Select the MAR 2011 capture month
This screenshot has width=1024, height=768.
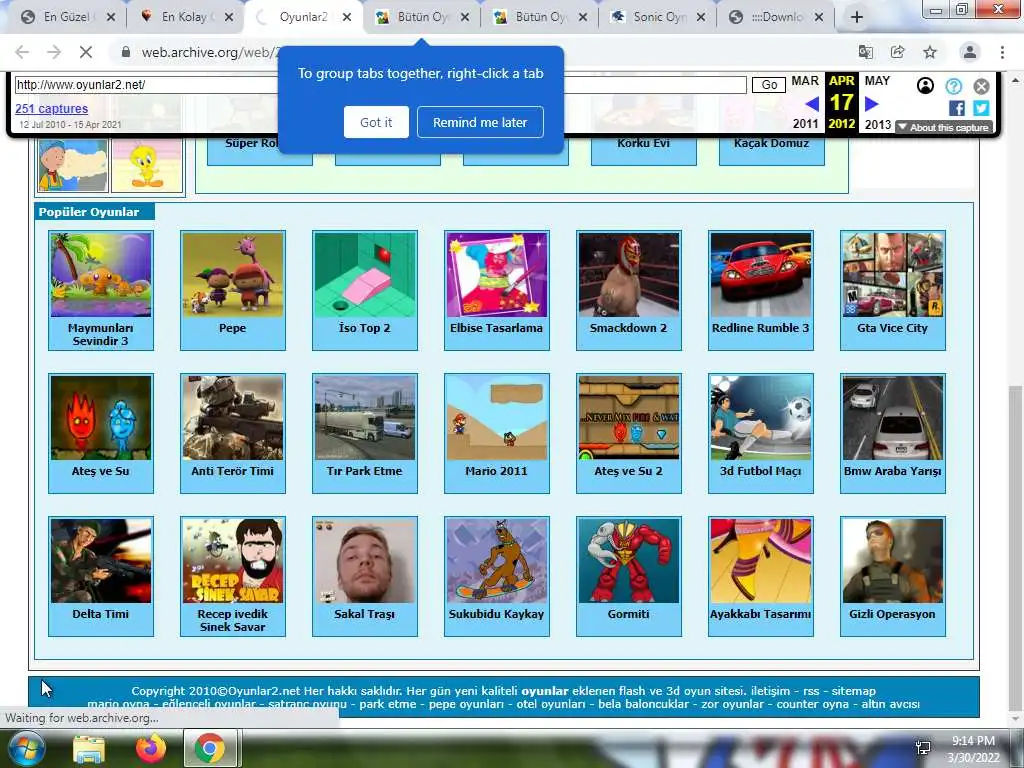805,102
